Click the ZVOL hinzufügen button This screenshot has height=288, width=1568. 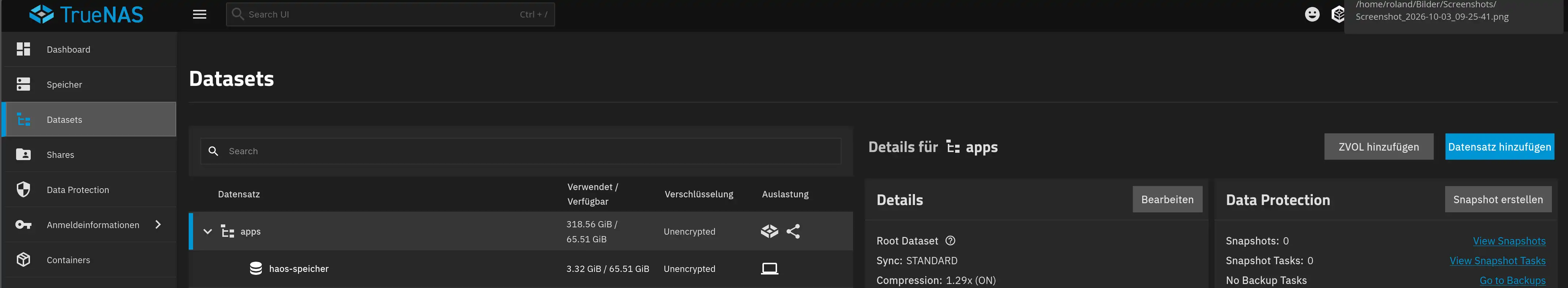pyautogui.click(x=1379, y=147)
